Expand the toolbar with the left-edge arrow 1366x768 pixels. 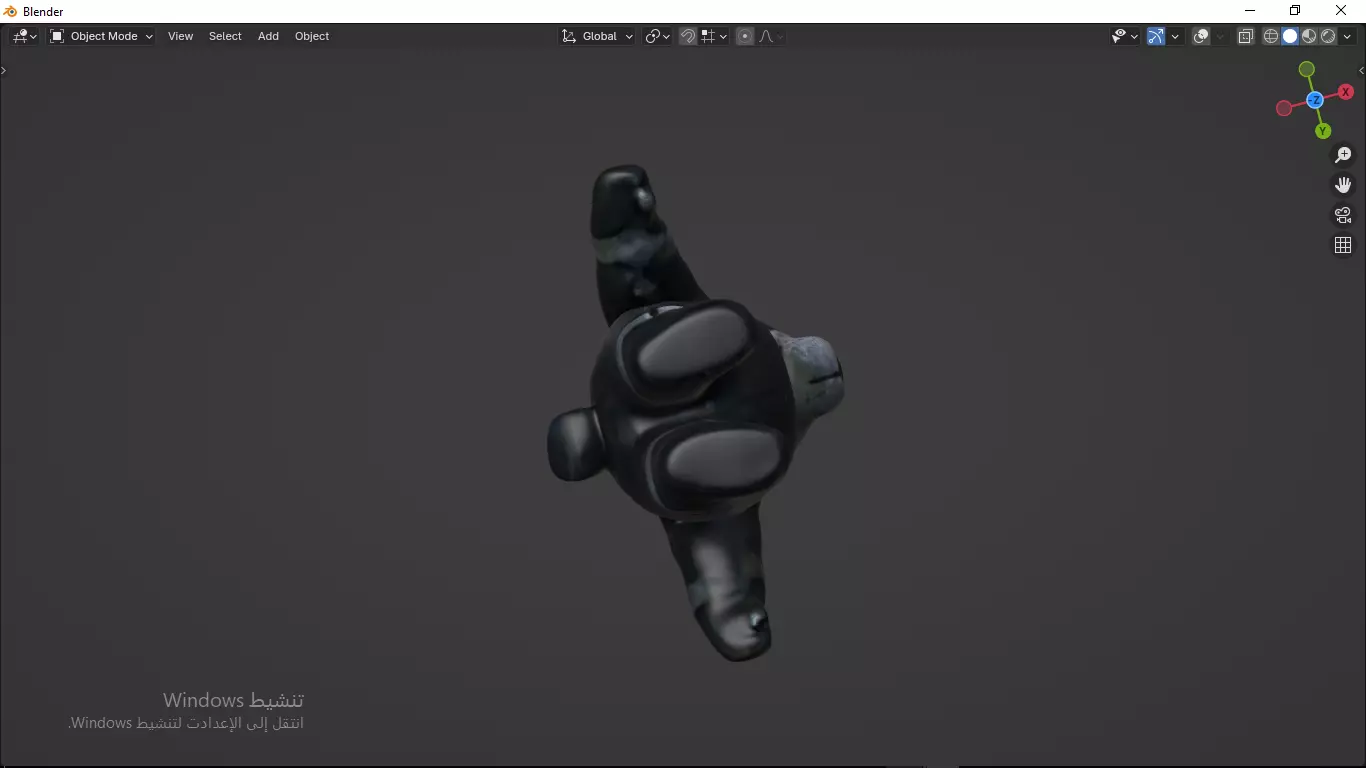(4, 70)
